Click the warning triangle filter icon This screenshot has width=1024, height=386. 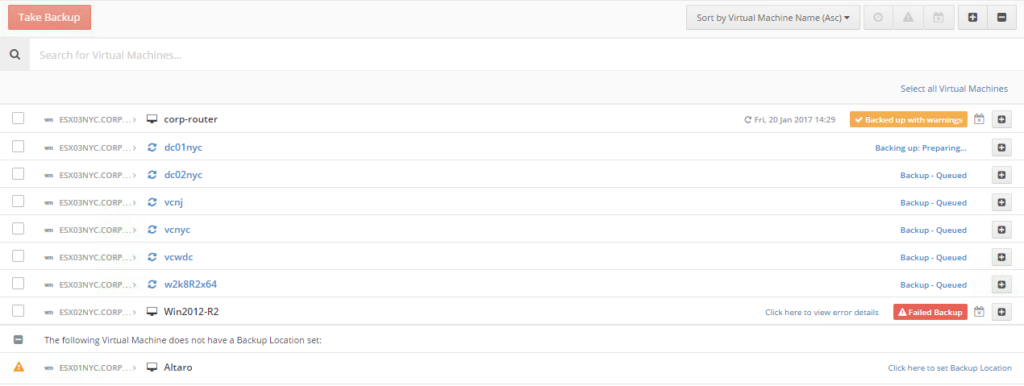[908, 18]
